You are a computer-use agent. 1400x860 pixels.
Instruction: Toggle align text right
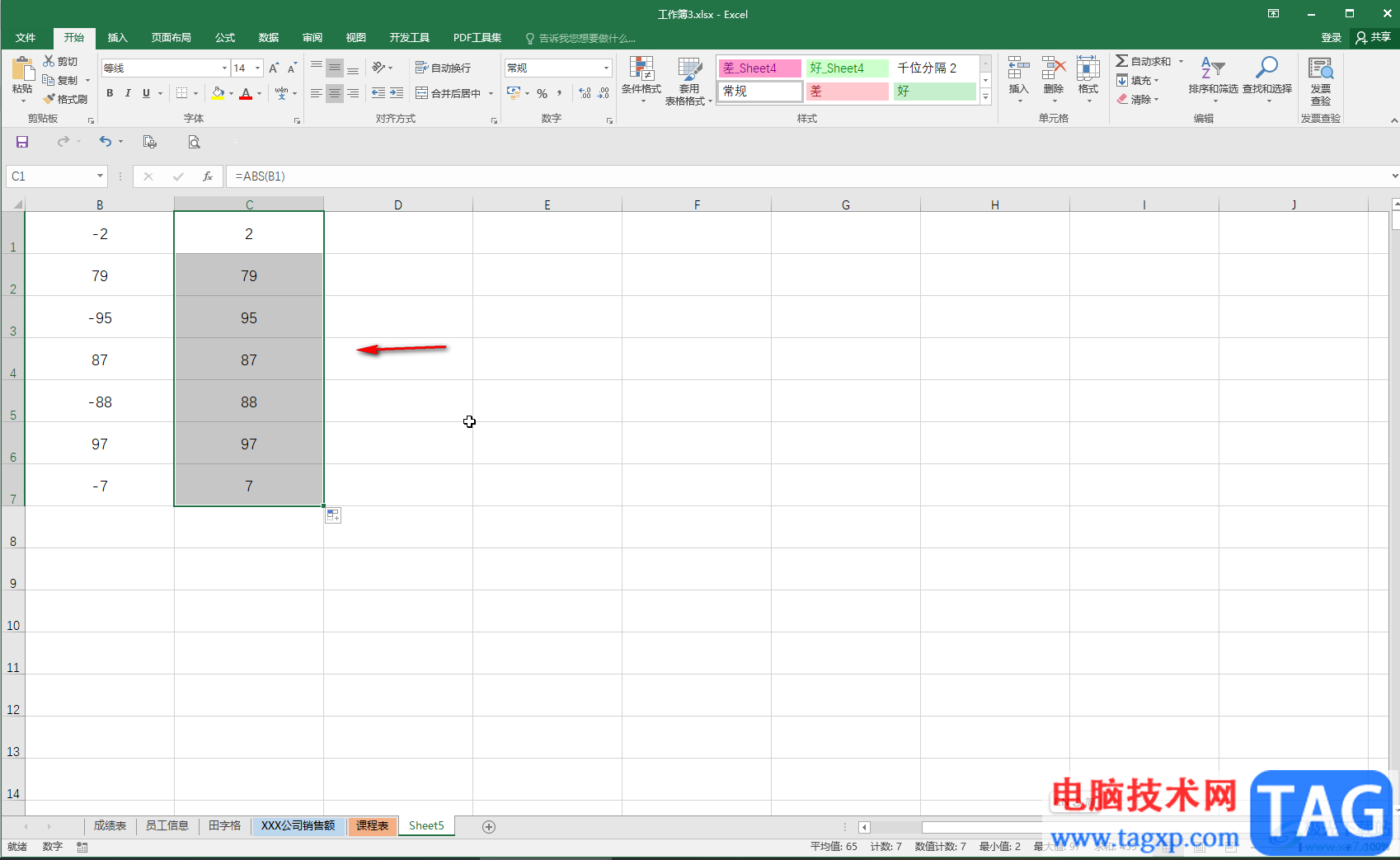[x=353, y=93]
